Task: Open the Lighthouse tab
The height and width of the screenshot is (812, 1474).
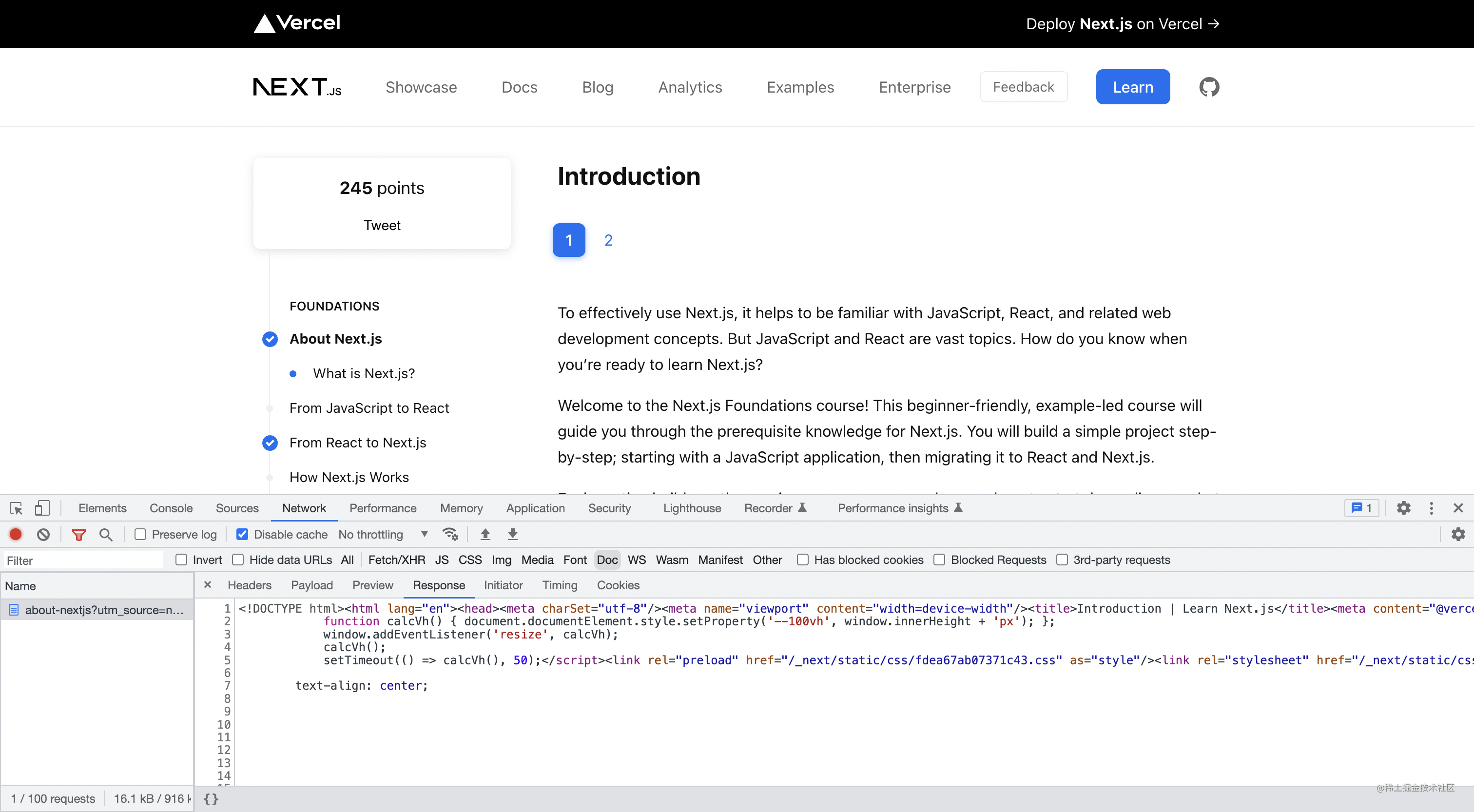Action: pyautogui.click(x=692, y=508)
